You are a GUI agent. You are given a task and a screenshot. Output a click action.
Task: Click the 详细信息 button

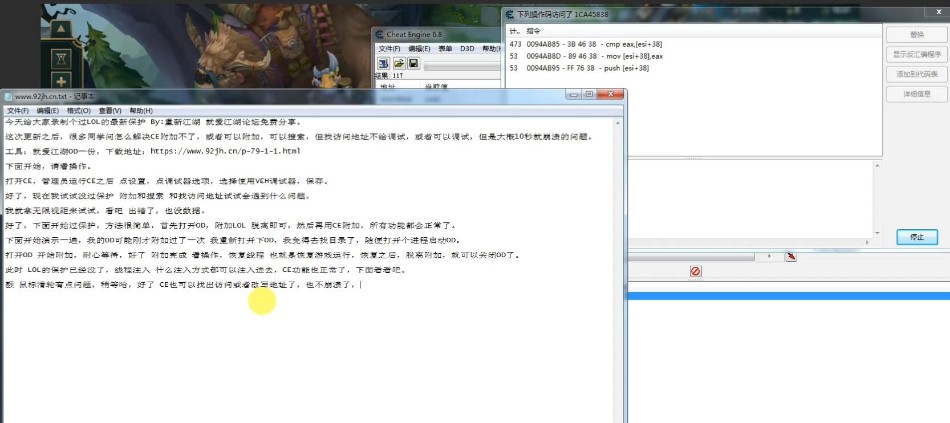click(x=917, y=94)
